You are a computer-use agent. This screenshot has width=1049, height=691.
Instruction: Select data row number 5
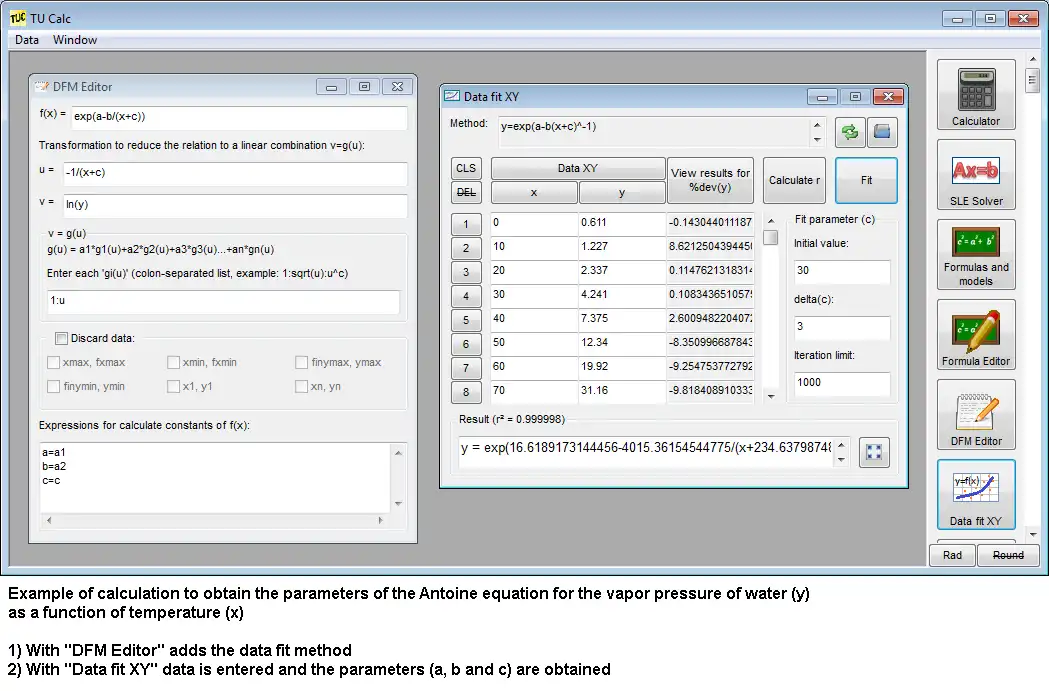466,320
